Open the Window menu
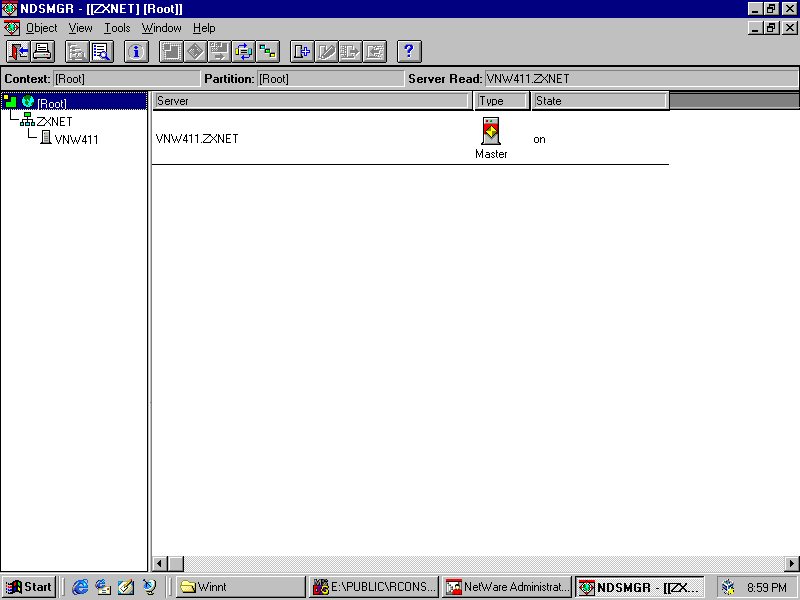The height and width of the screenshot is (600, 800). point(162,28)
